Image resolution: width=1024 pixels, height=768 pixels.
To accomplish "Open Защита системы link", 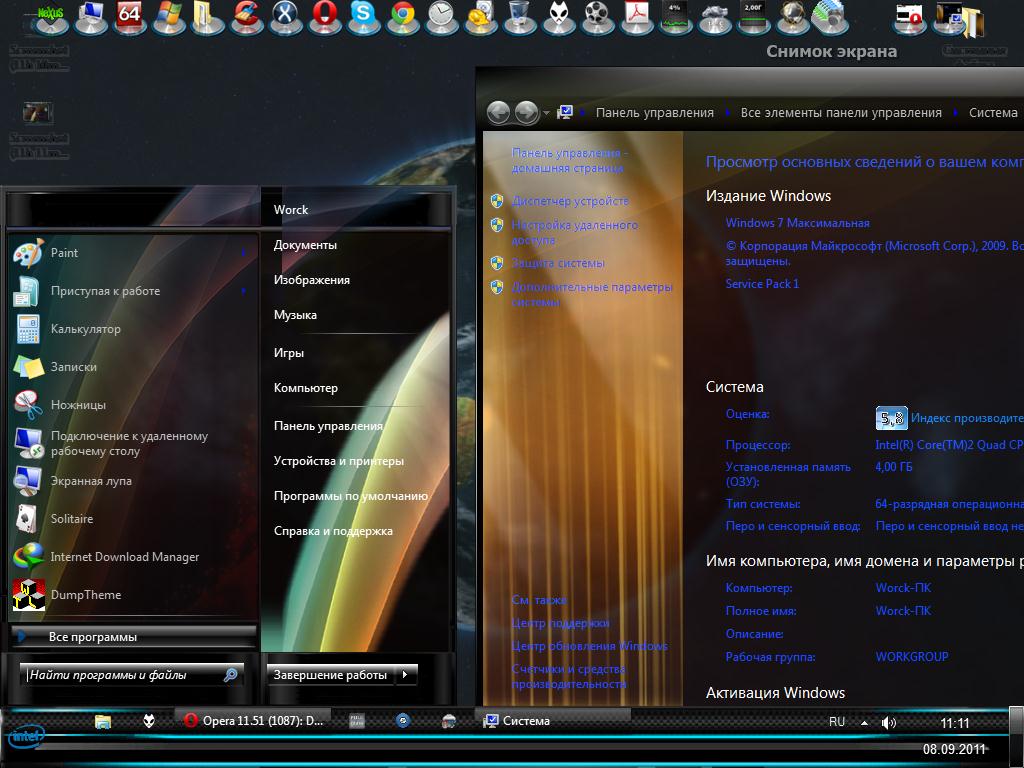I will (558, 263).
